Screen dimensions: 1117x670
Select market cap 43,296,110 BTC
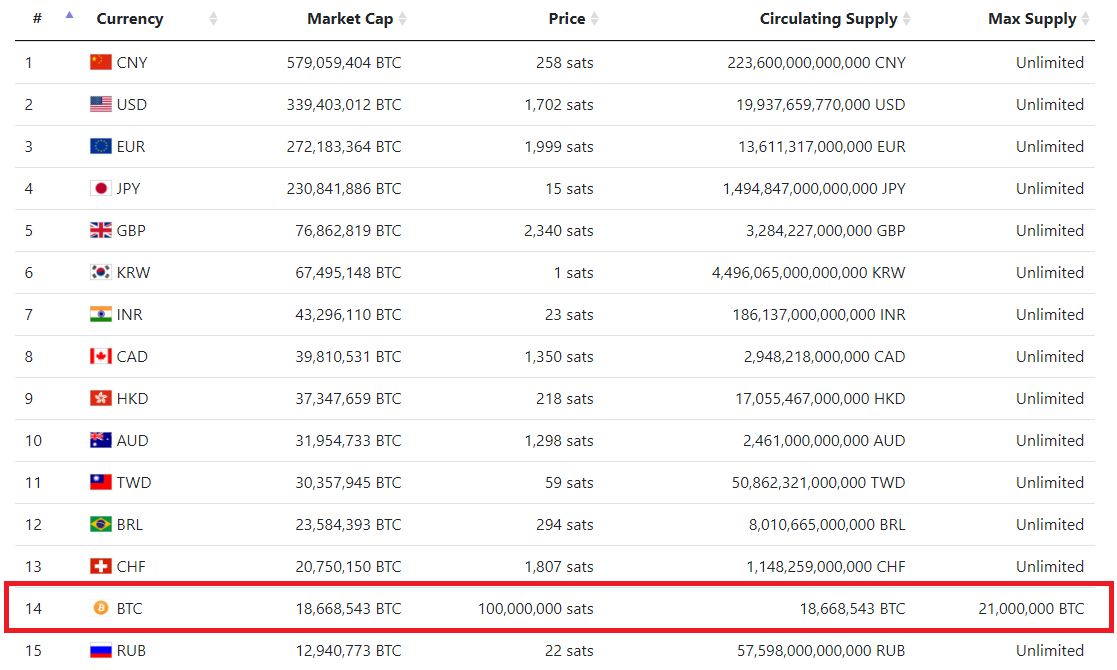click(348, 315)
